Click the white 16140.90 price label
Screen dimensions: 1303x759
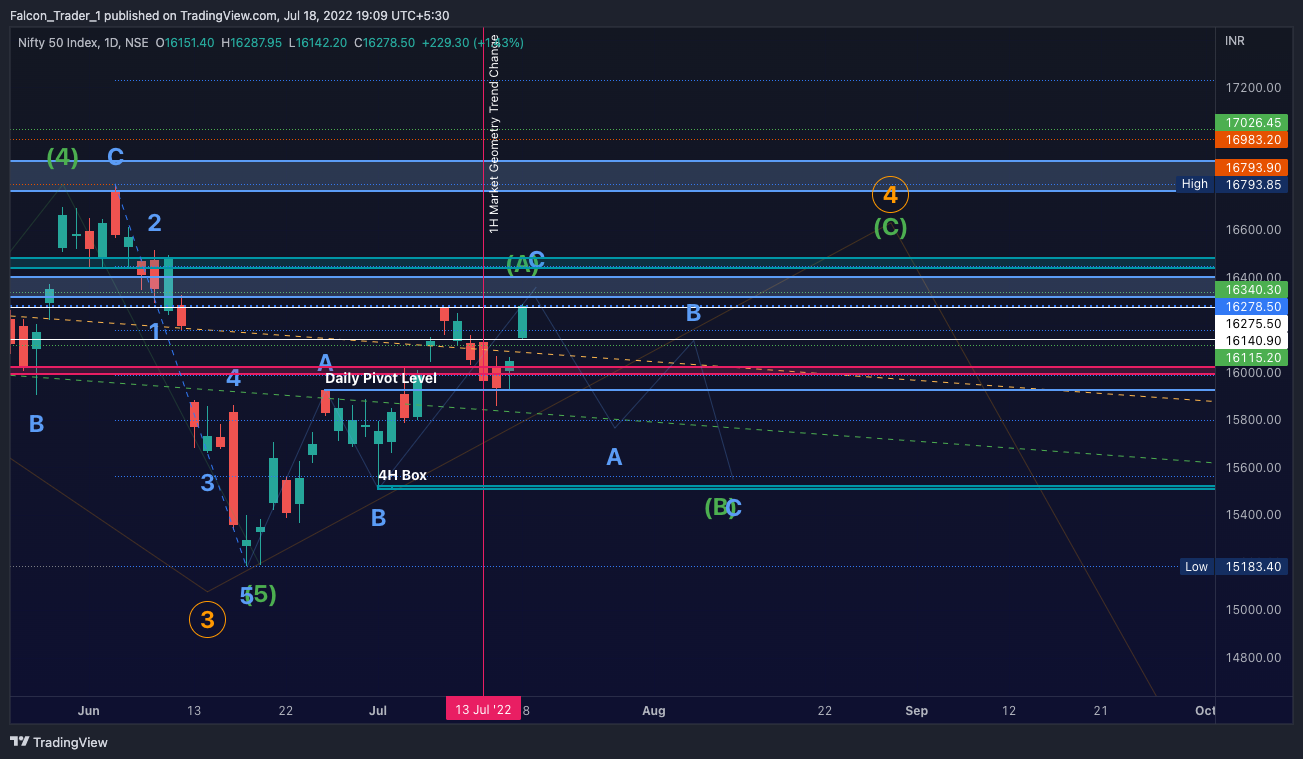1254,340
